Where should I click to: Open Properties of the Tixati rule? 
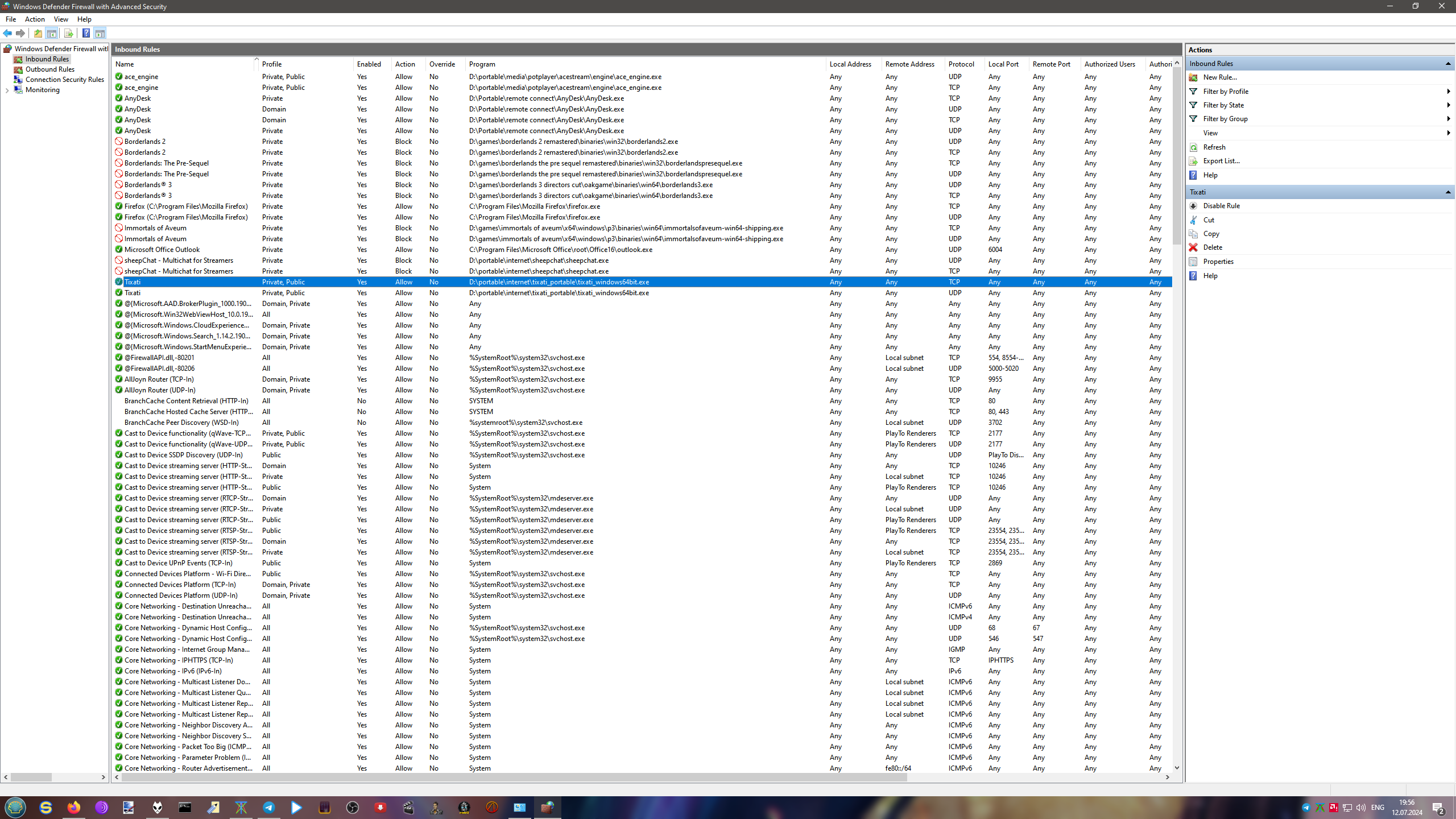1218,262
